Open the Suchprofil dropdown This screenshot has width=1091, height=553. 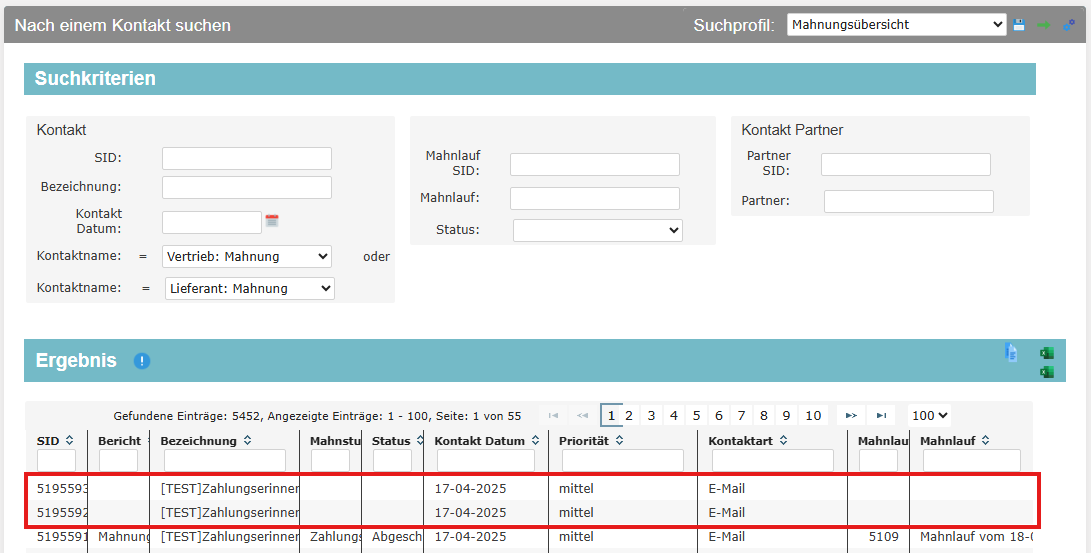[x=896, y=25]
